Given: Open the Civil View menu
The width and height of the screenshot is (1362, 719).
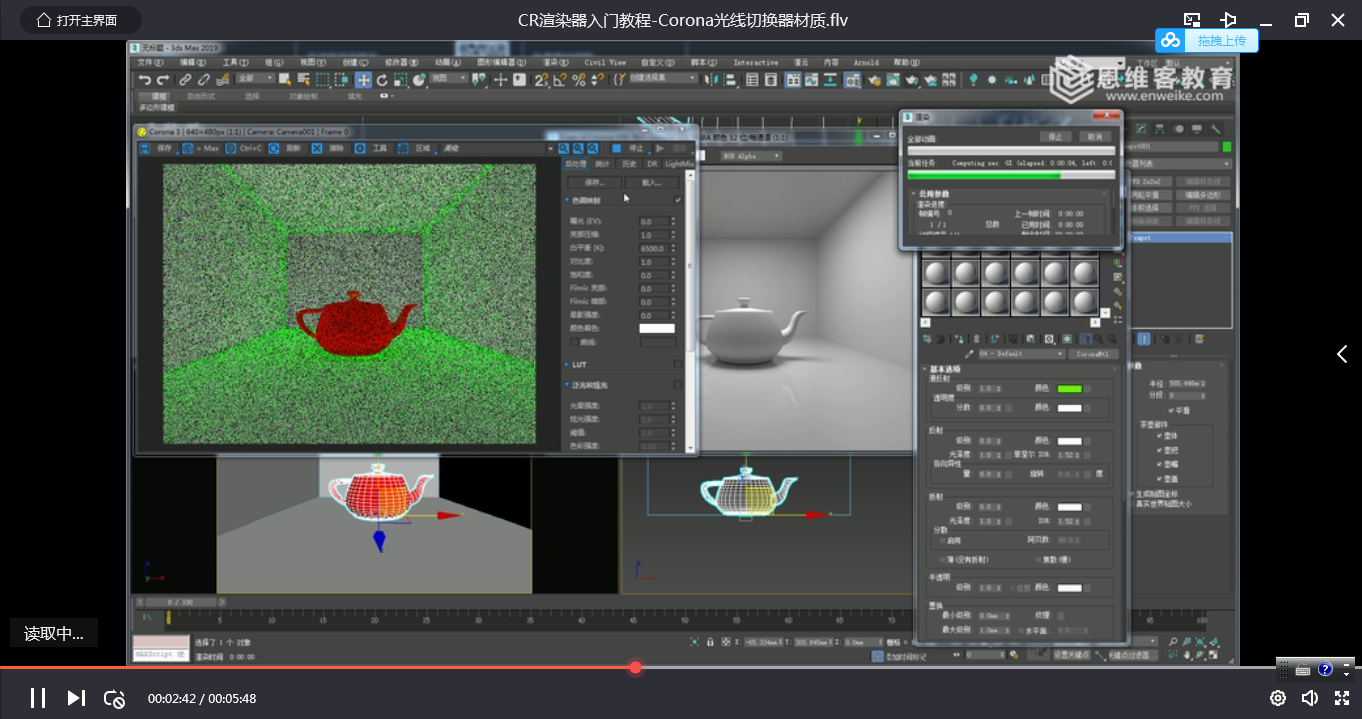Looking at the screenshot, I should pyautogui.click(x=606, y=62).
